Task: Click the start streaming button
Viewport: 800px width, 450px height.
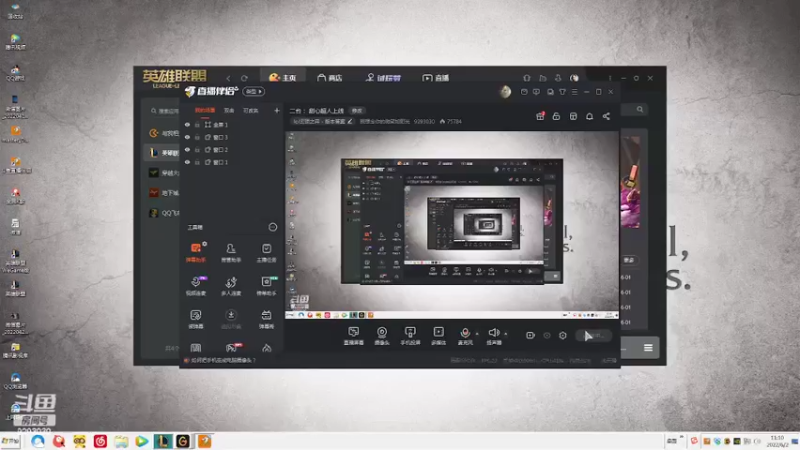Action: 594,335
